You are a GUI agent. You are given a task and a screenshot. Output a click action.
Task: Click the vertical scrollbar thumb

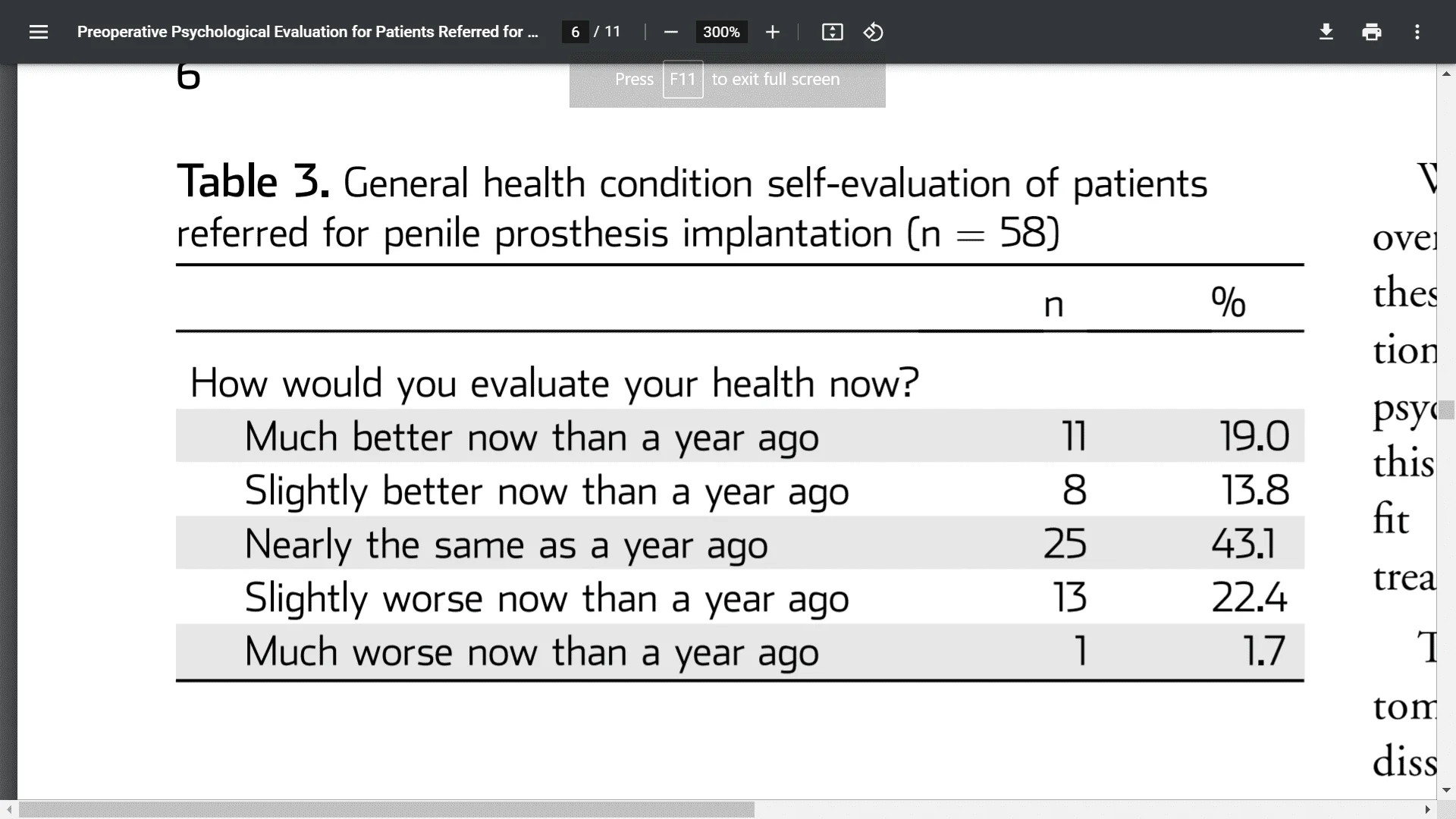coord(1446,410)
